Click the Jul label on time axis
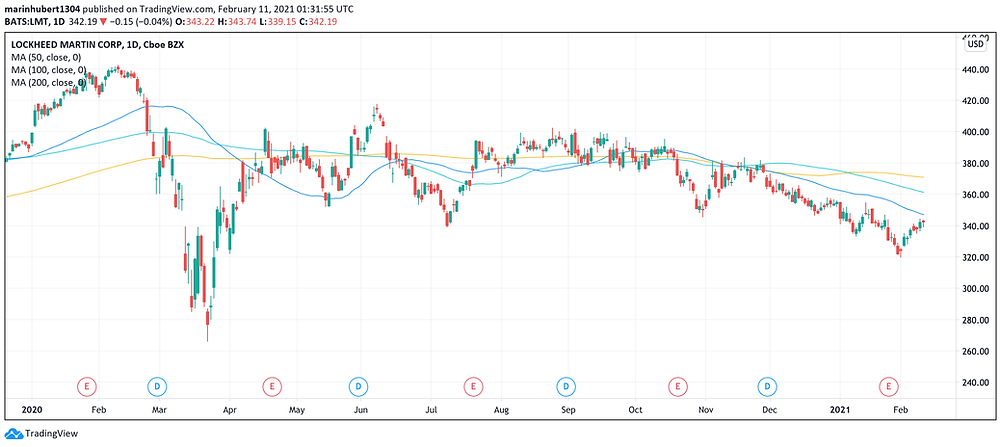The height and width of the screenshot is (447, 1000). [x=431, y=409]
